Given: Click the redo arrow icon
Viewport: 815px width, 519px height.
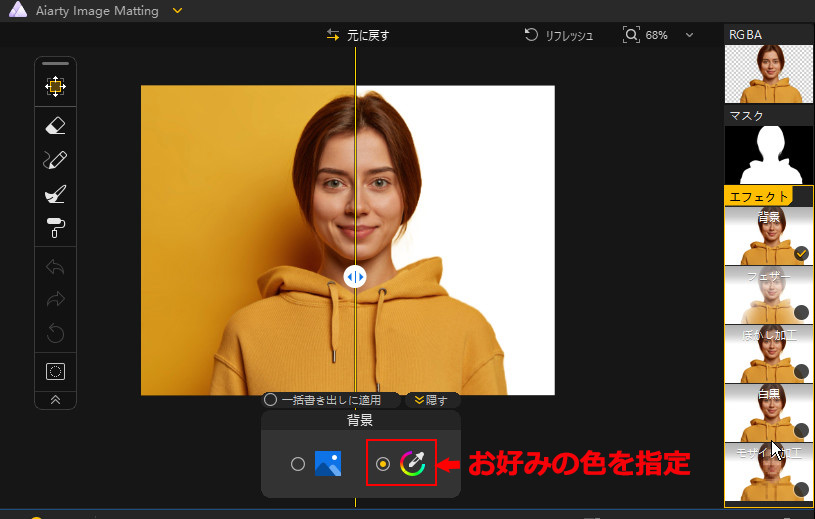Looking at the screenshot, I should pyautogui.click(x=55, y=300).
